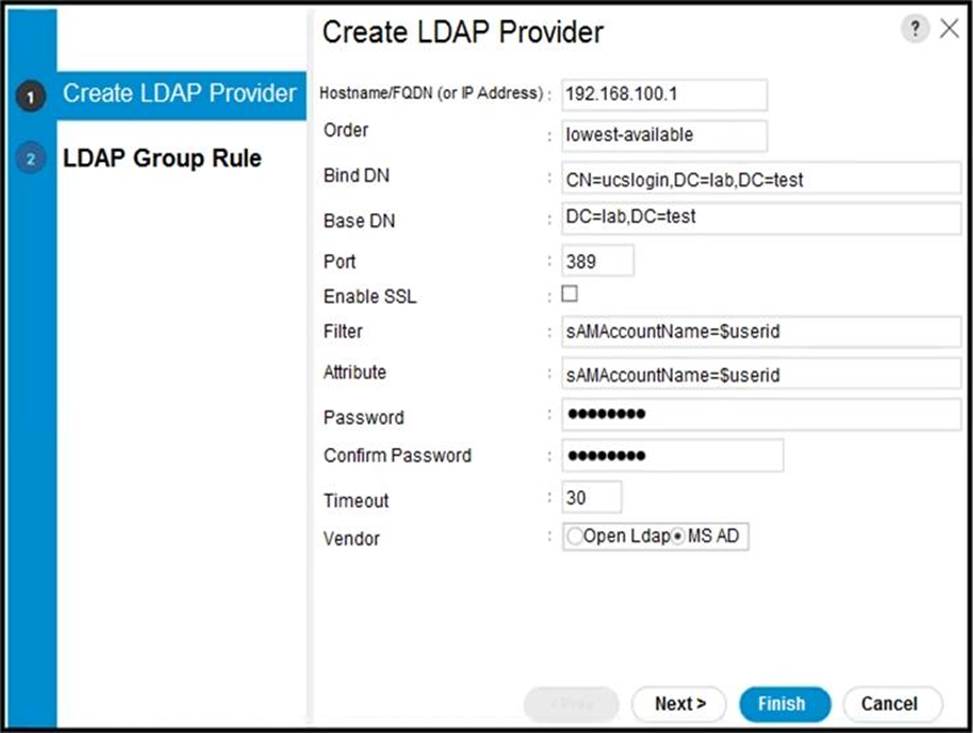Click the Port number field
973x733 pixels.
coord(597,261)
